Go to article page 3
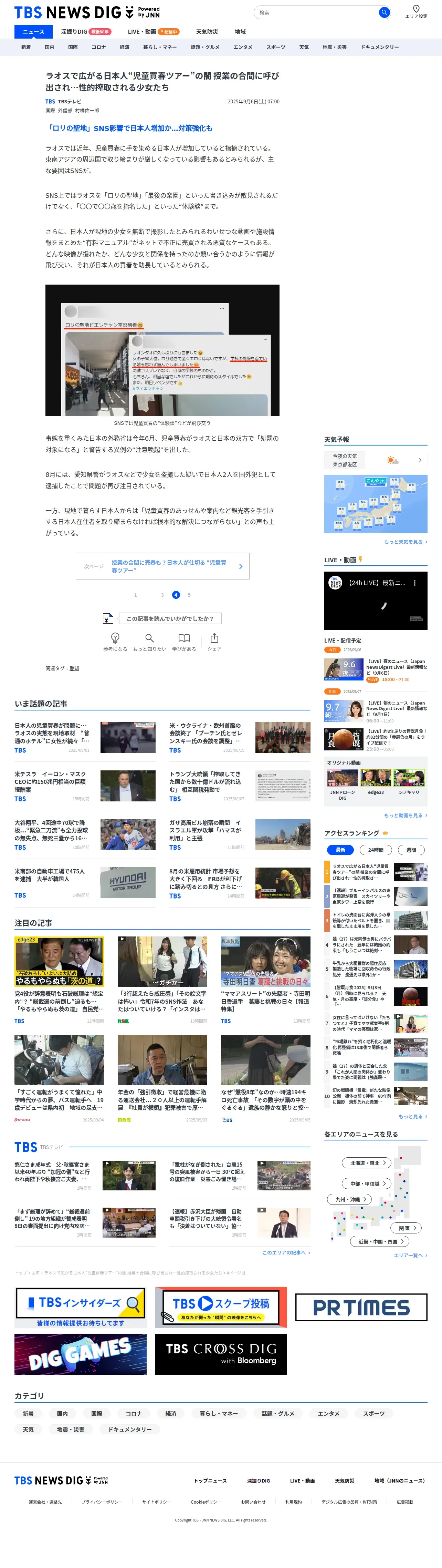Viewport: 442px width, 1568px height. pyautogui.click(x=162, y=595)
